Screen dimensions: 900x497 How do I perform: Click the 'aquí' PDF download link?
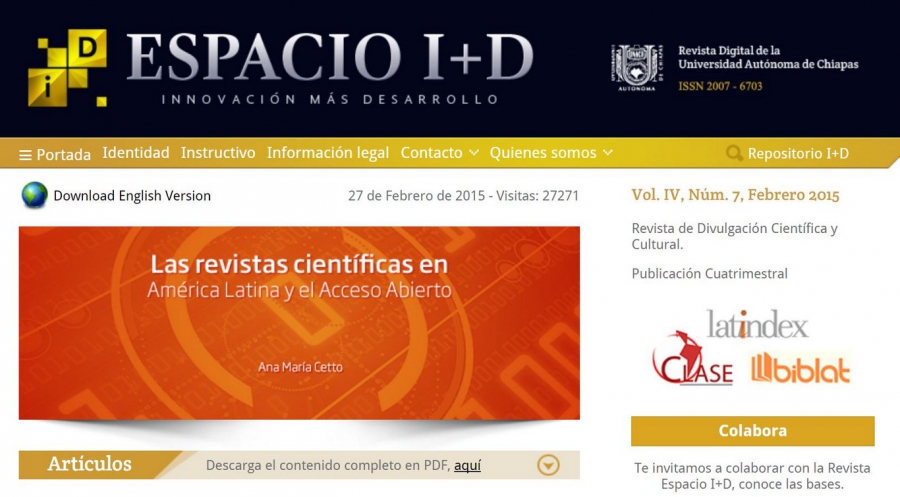(x=467, y=465)
